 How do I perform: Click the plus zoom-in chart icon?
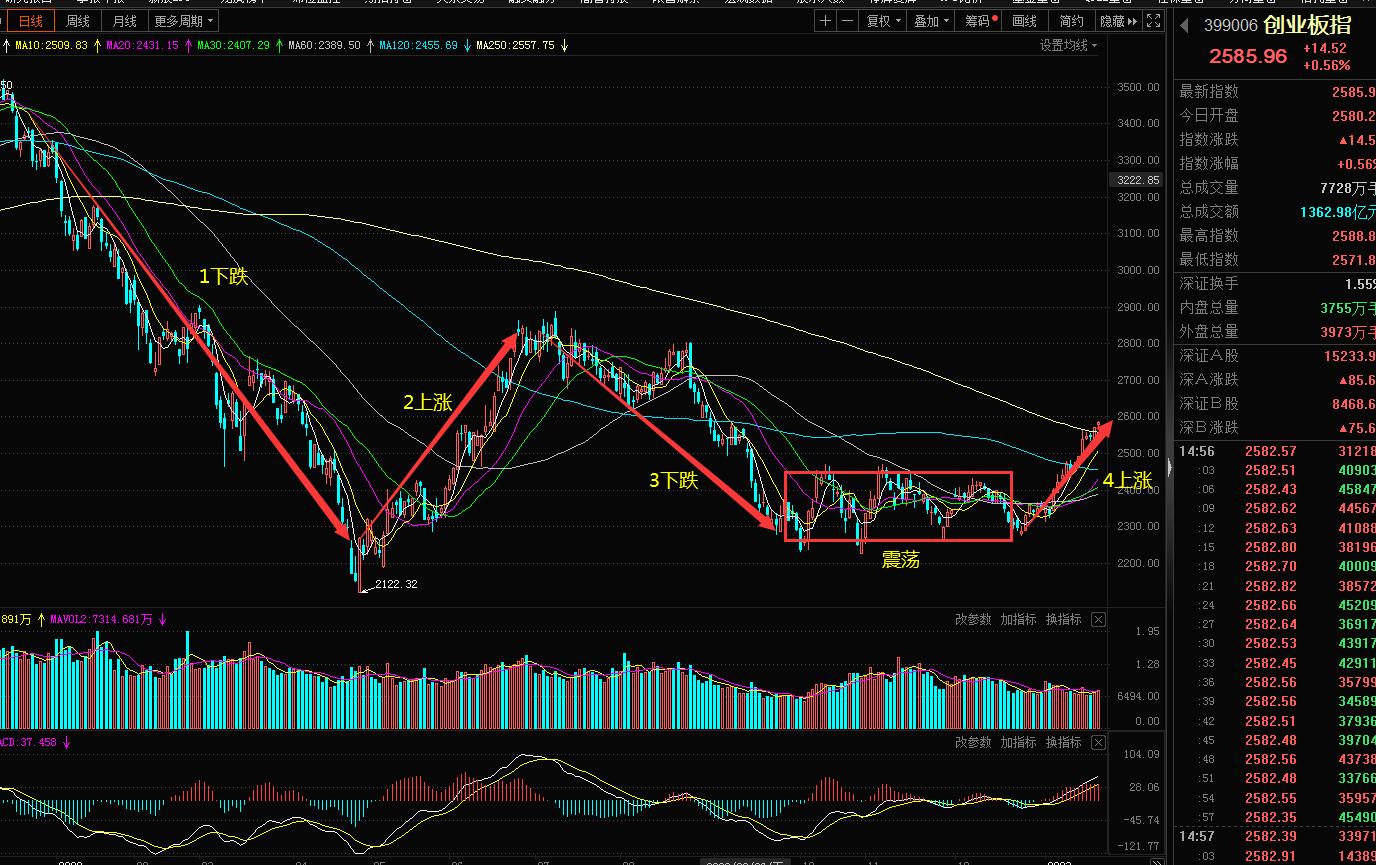click(825, 21)
